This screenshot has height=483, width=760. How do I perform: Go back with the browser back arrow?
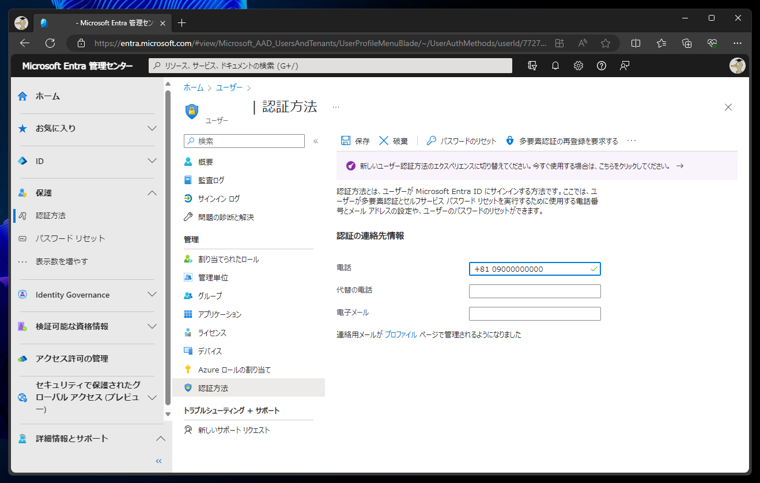click(25, 43)
